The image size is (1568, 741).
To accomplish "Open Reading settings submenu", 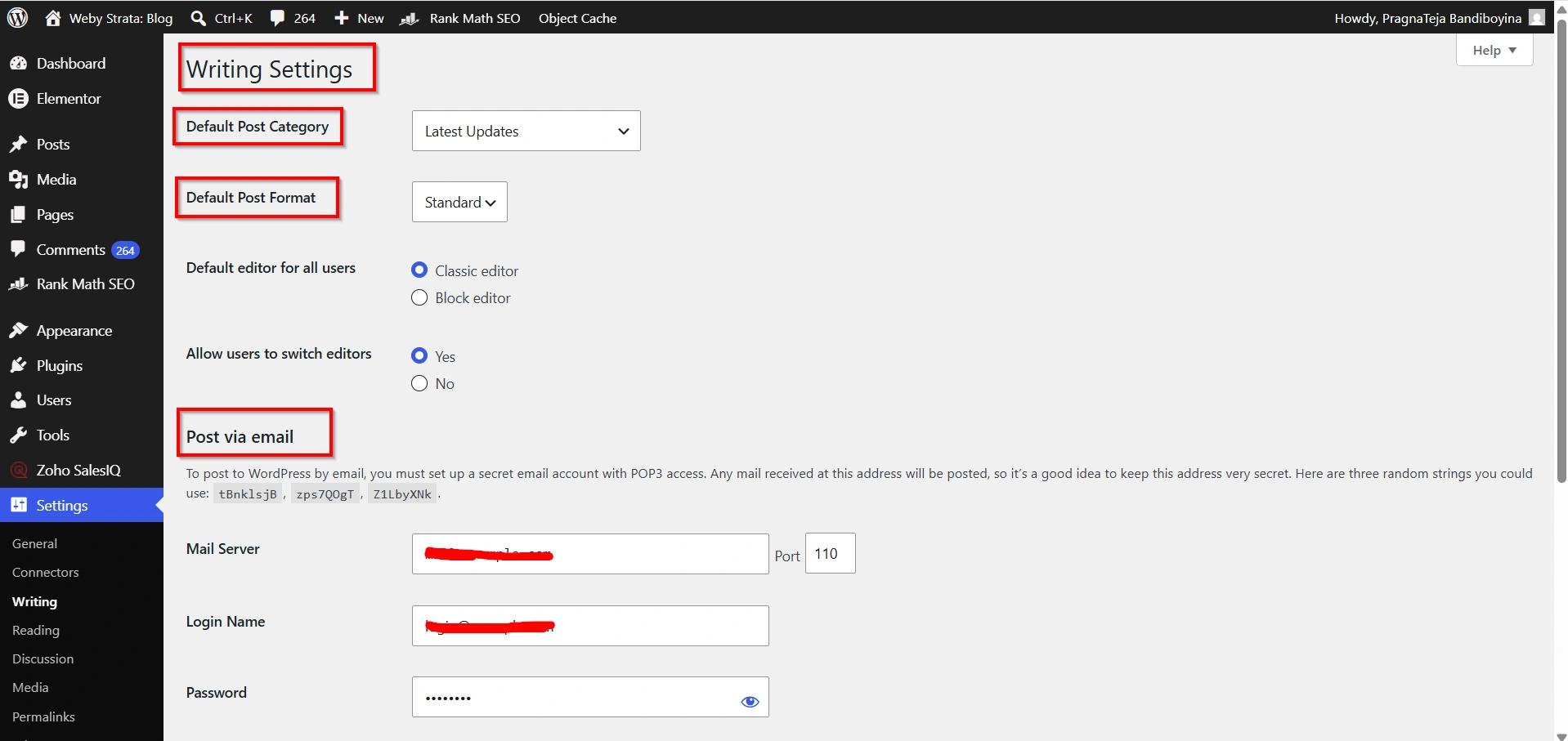I will pos(36,631).
